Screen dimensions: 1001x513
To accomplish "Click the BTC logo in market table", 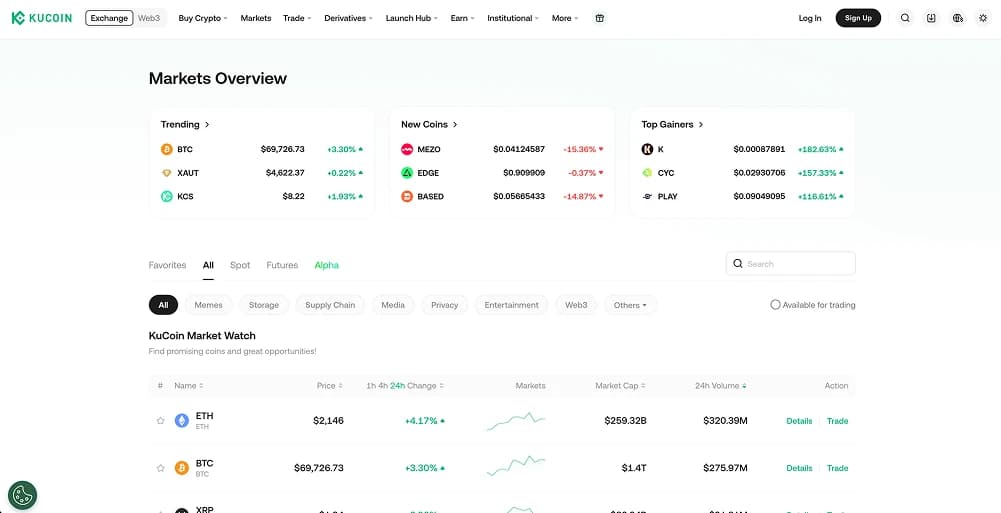I will pos(182,468).
